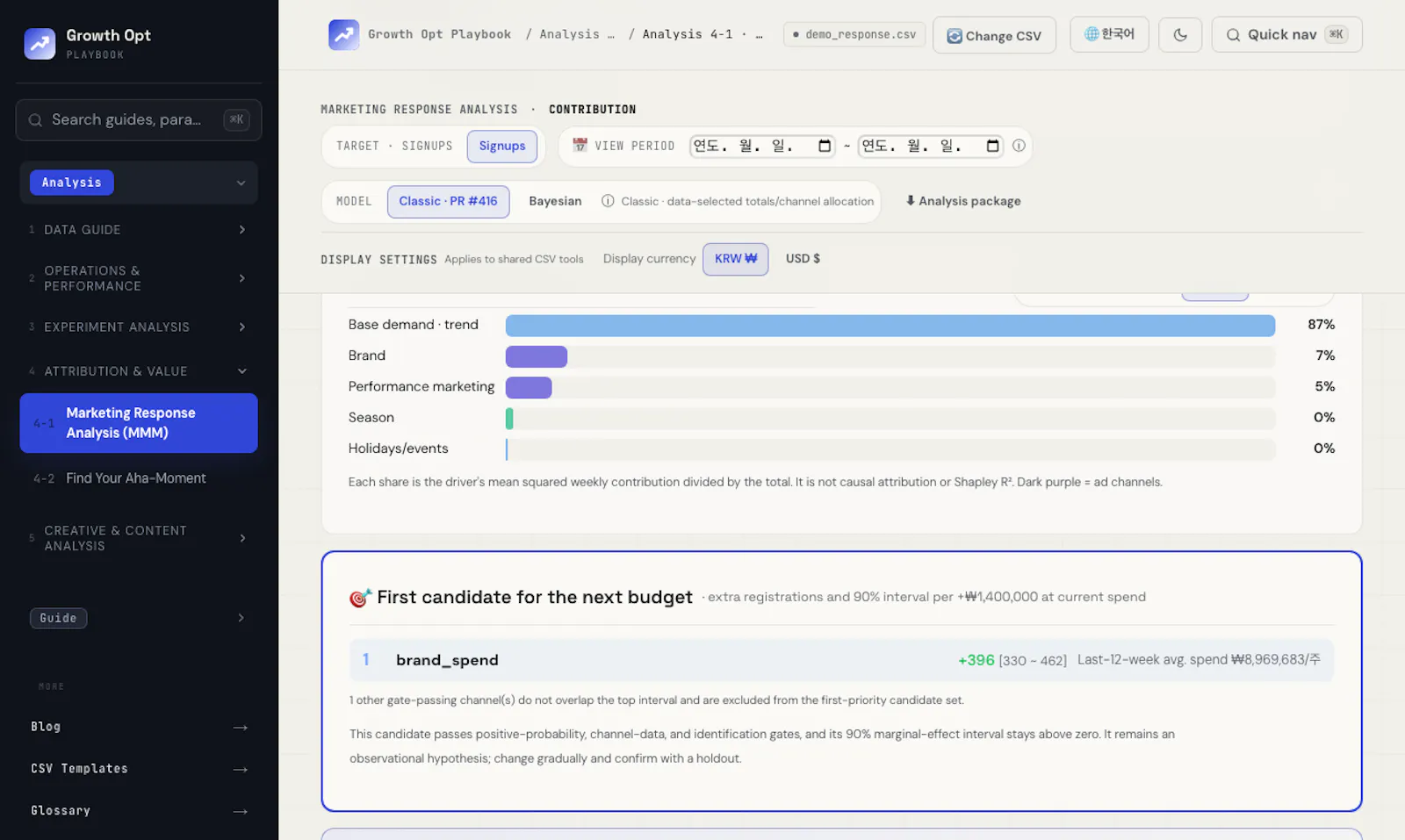
Task: Open the Glossary link
Action: click(x=139, y=811)
